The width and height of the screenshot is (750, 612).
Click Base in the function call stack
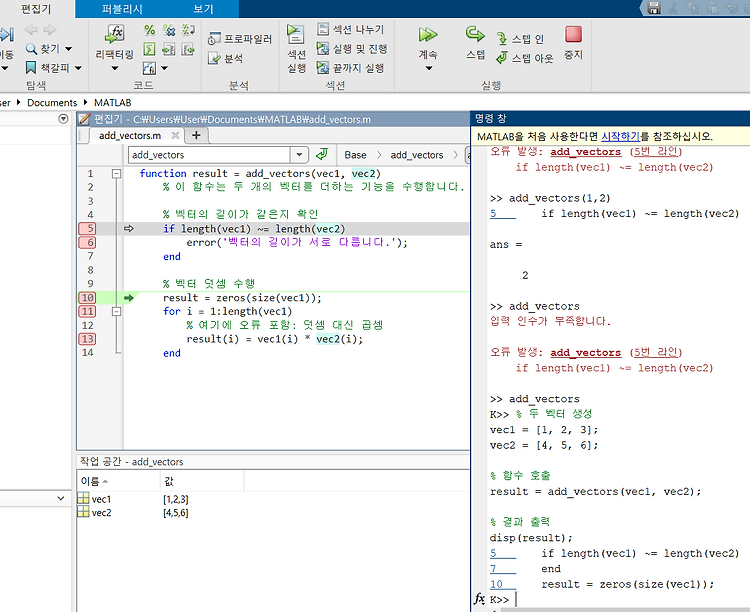[355, 155]
